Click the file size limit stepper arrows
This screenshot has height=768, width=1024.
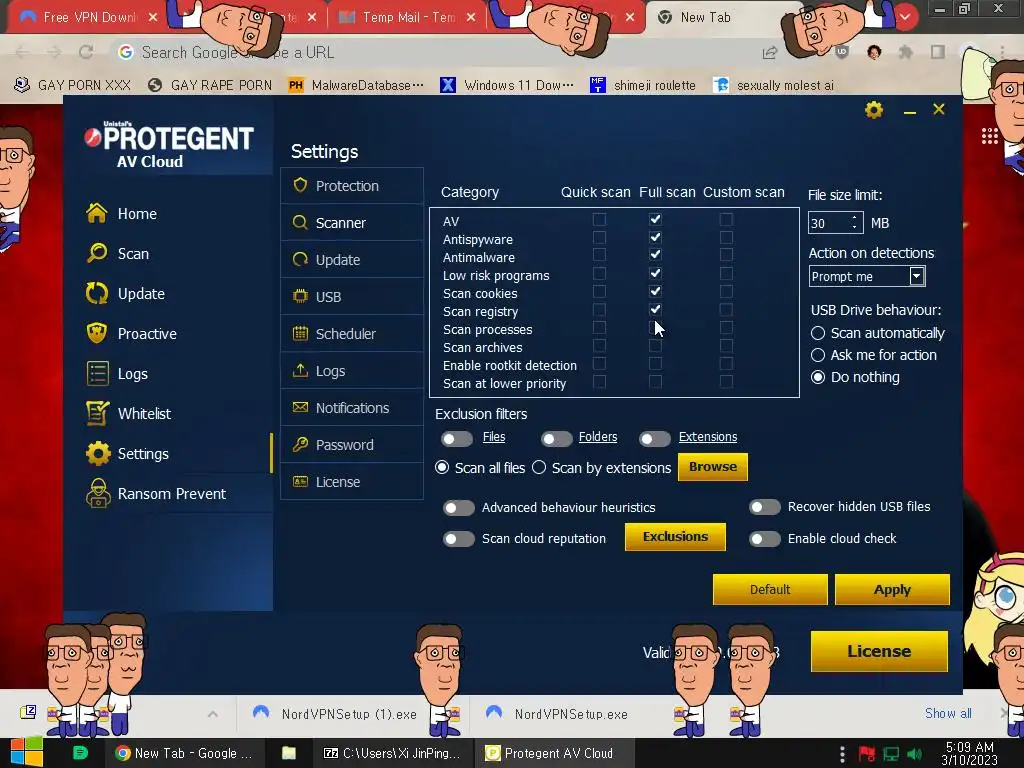(854, 223)
